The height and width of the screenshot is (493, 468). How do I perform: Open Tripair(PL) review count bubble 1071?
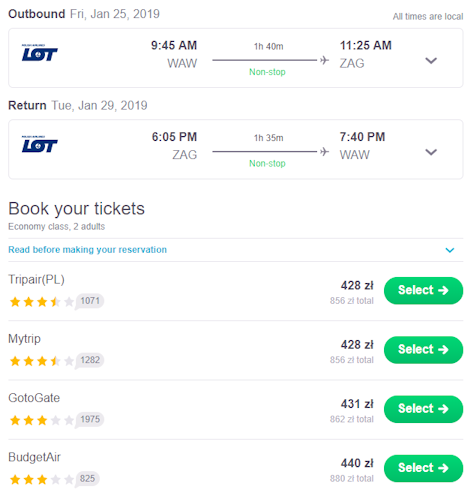[89, 301]
